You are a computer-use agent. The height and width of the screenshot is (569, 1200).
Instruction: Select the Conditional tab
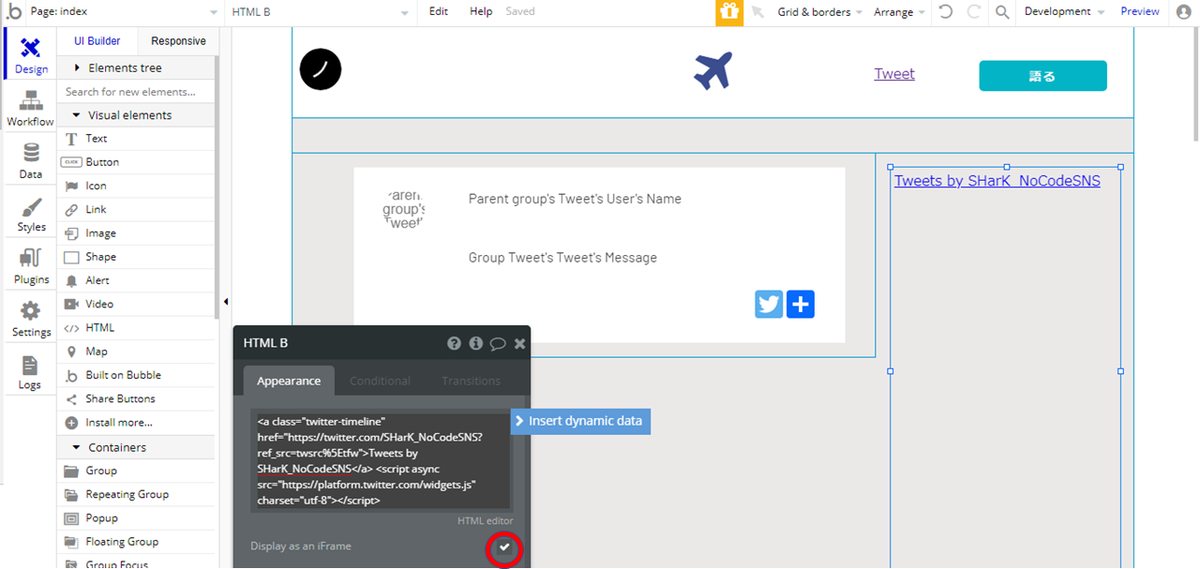[380, 381]
